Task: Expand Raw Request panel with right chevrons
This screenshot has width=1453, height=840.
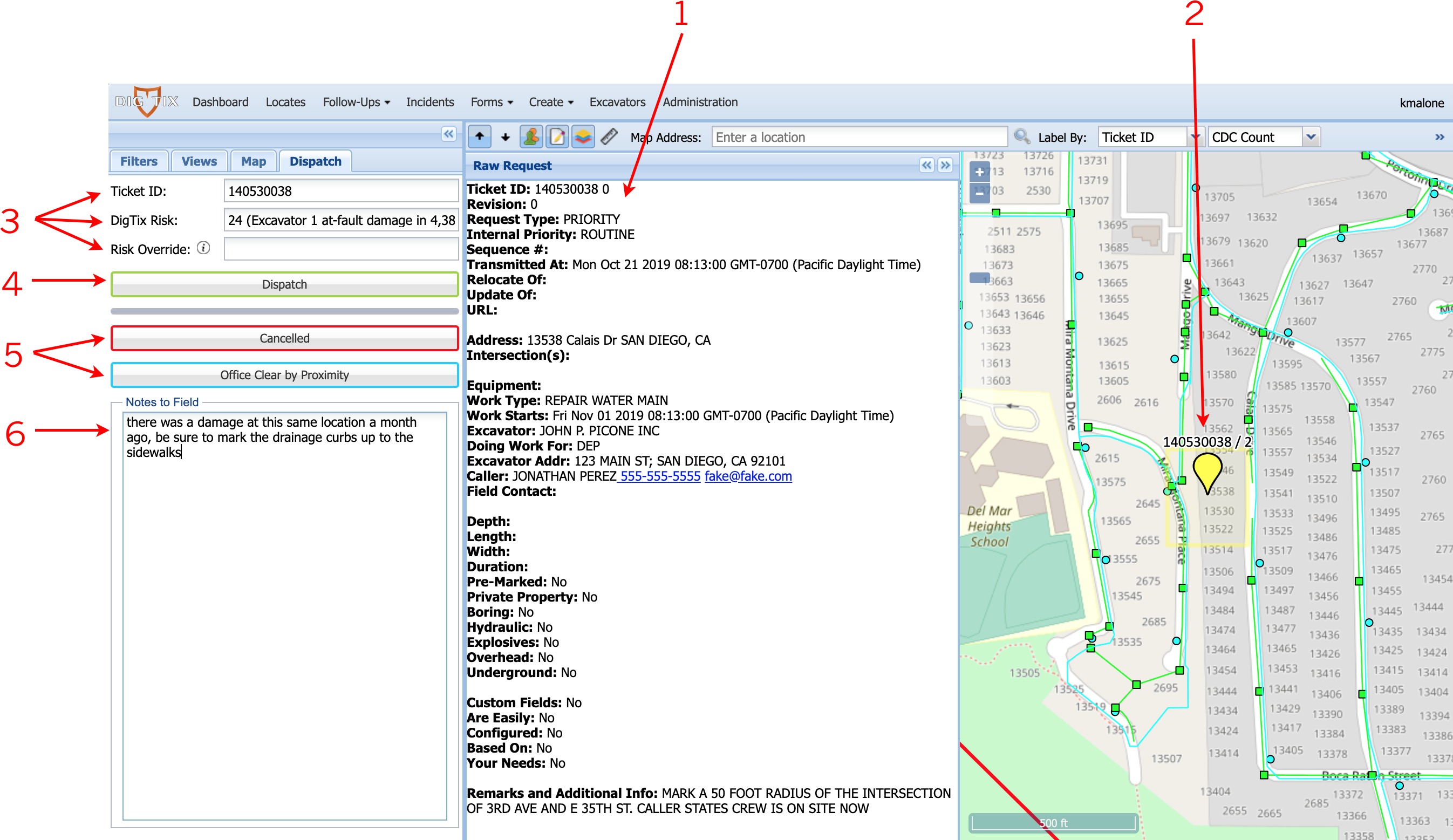Action: point(946,166)
